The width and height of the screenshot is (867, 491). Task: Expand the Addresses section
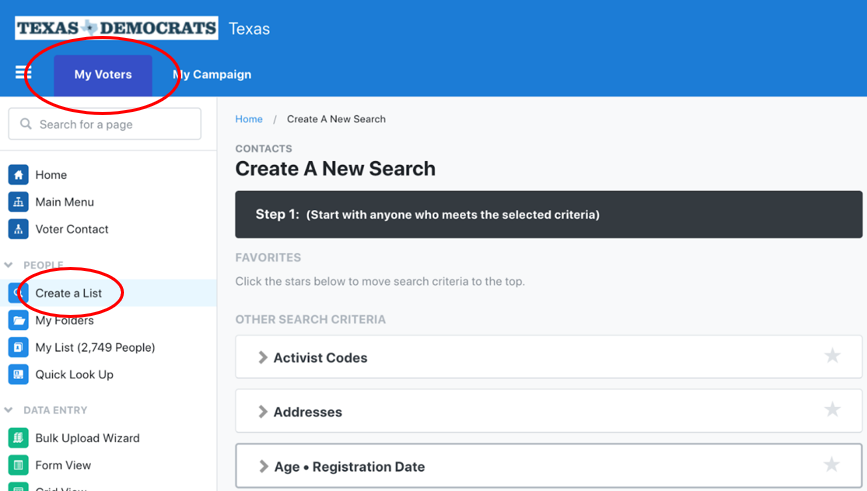tap(263, 412)
